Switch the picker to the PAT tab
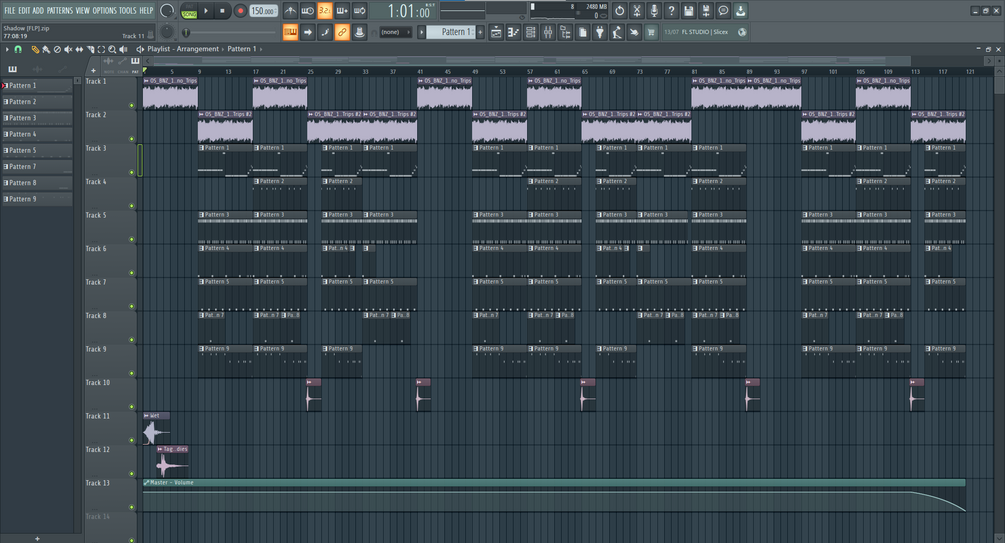The image size is (1005, 543). (x=135, y=71)
